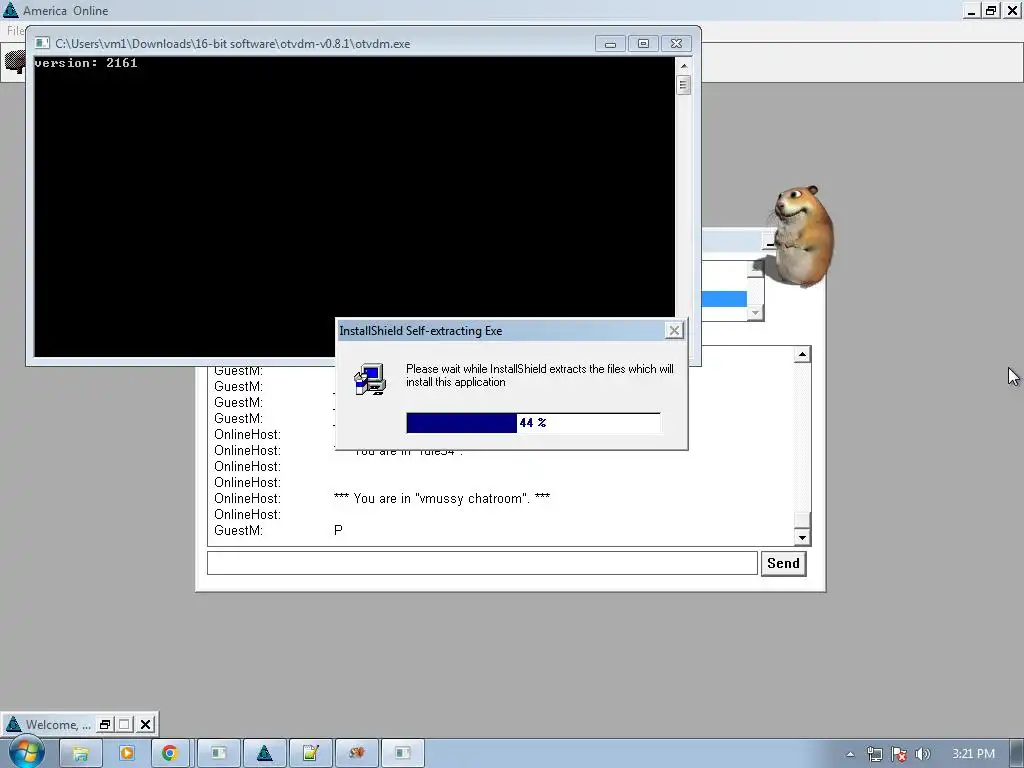1024x768 pixels.
Task: Click the chat log scrollbar thumb
Action: point(802,520)
